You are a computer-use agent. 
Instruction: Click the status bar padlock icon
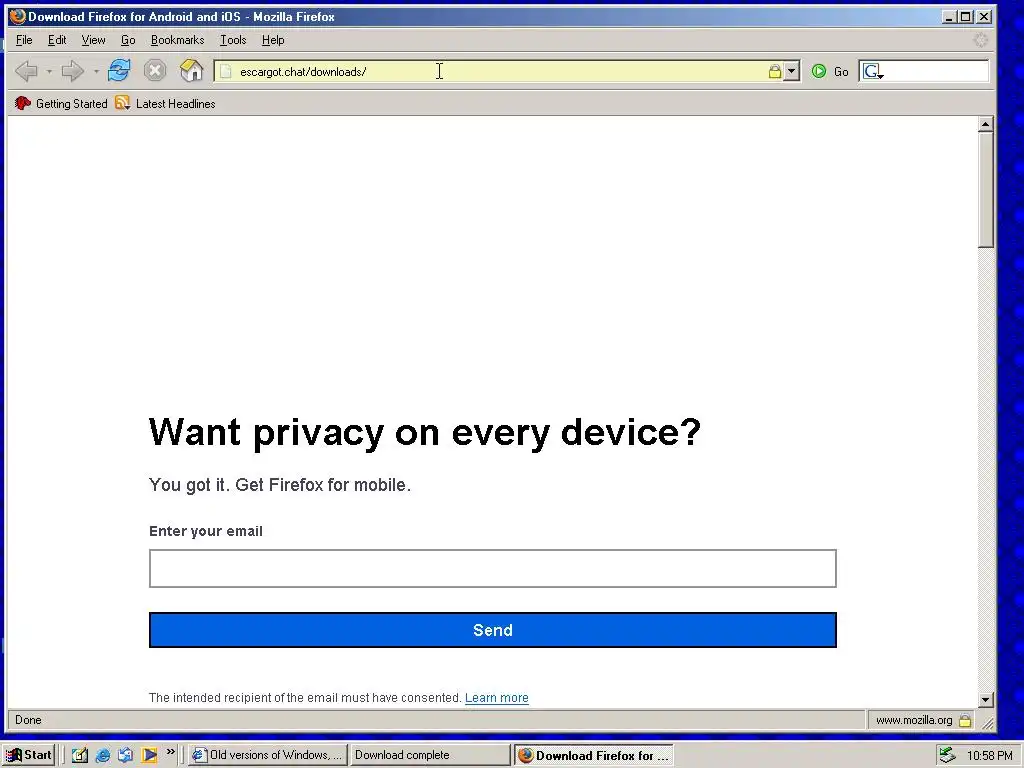click(x=965, y=720)
